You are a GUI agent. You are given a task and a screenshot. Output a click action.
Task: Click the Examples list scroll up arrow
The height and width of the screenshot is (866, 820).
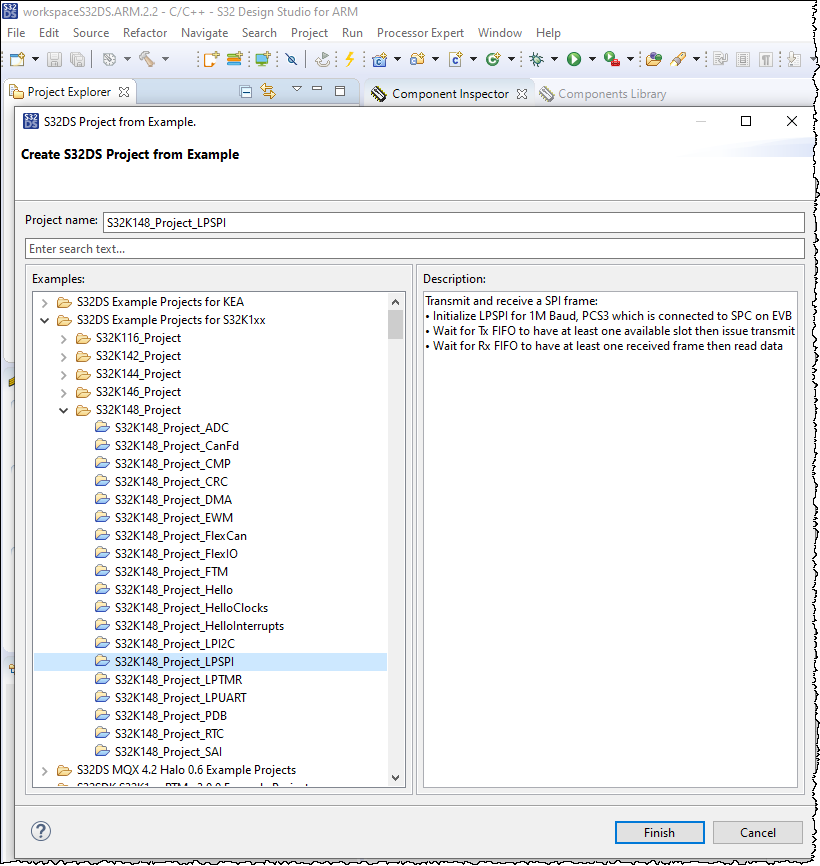point(395,302)
